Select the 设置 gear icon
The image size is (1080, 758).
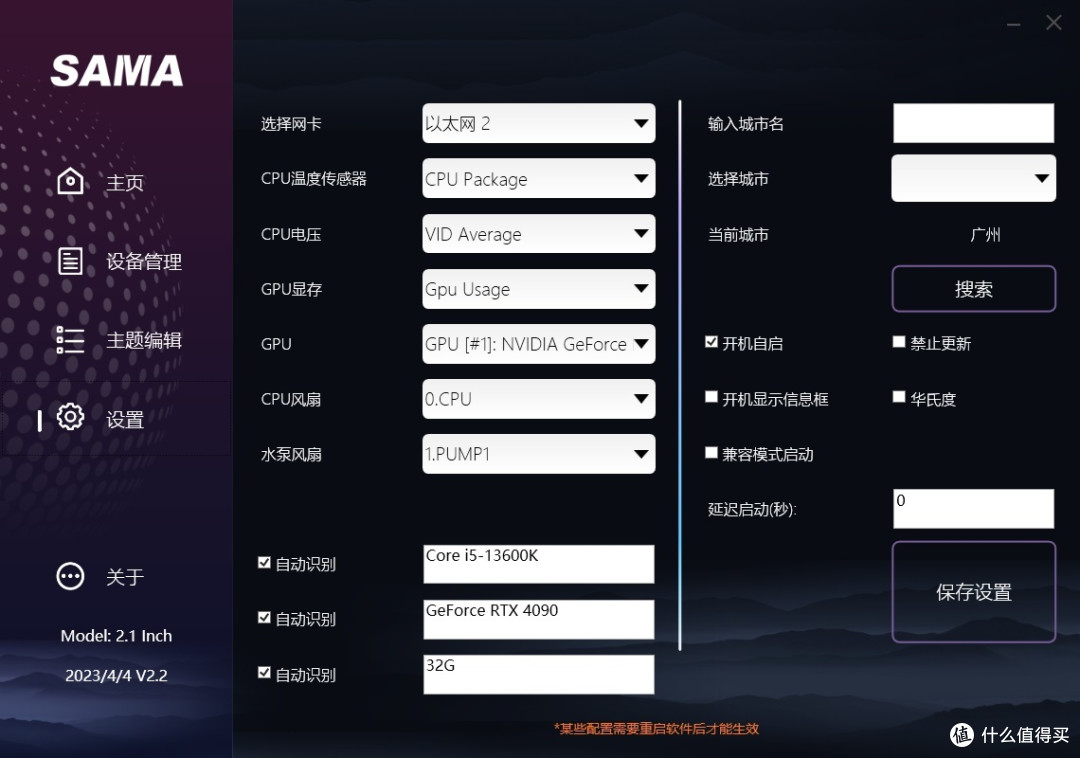70,417
